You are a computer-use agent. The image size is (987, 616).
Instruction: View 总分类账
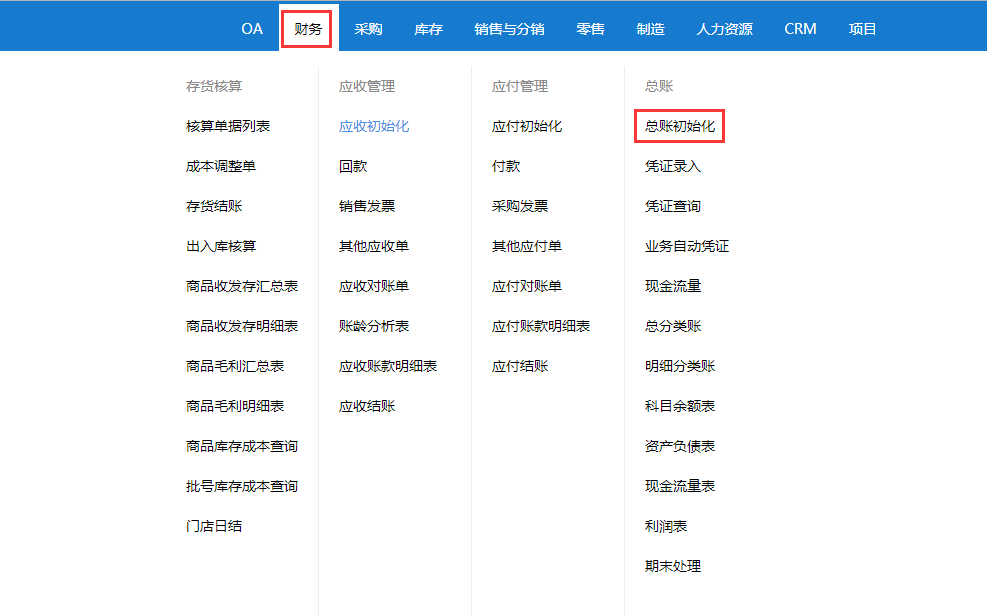click(x=673, y=326)
